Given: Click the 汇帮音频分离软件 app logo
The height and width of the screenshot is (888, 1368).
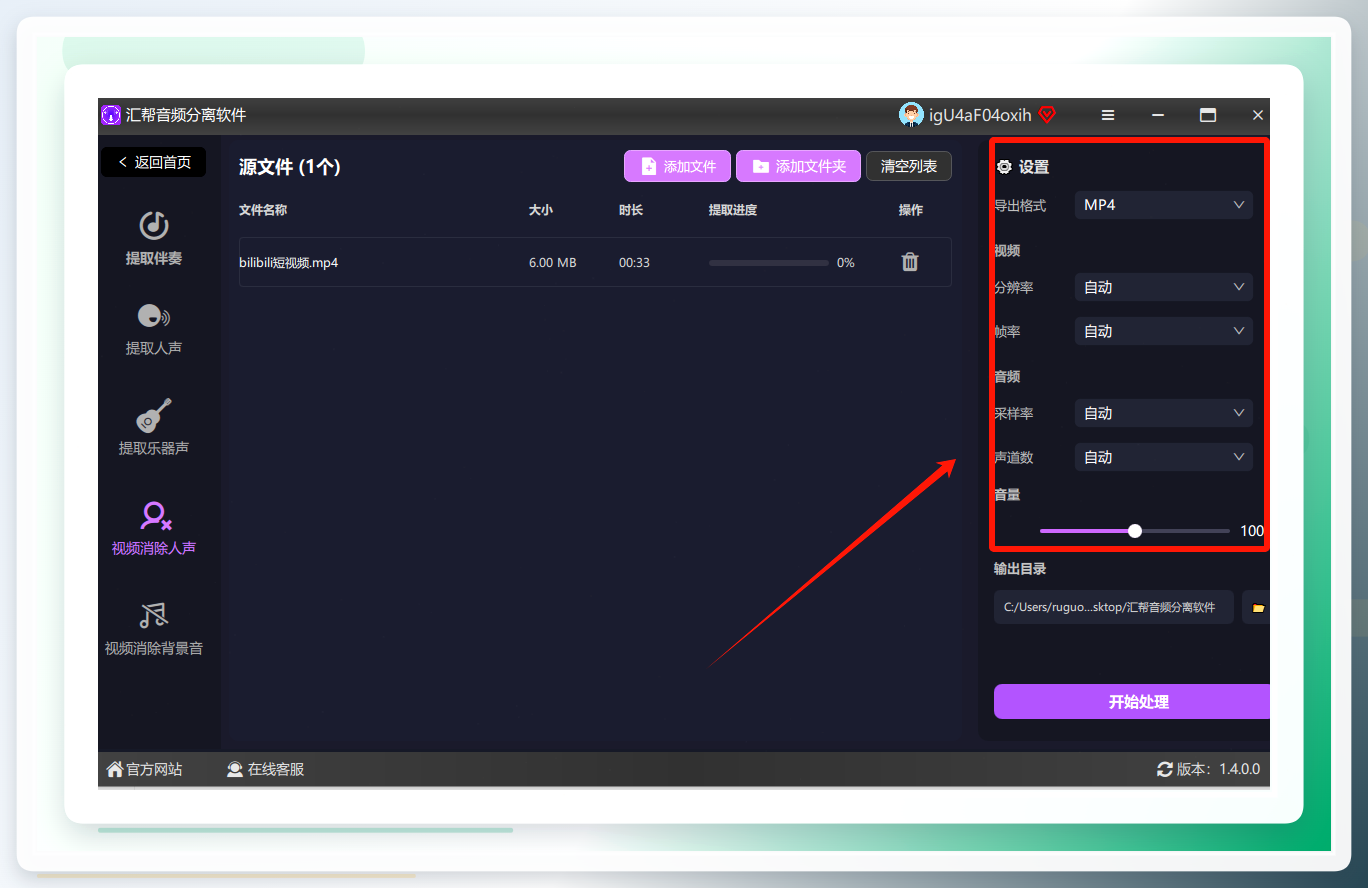Looking at the screenshot, I should (x=110, y=115).
